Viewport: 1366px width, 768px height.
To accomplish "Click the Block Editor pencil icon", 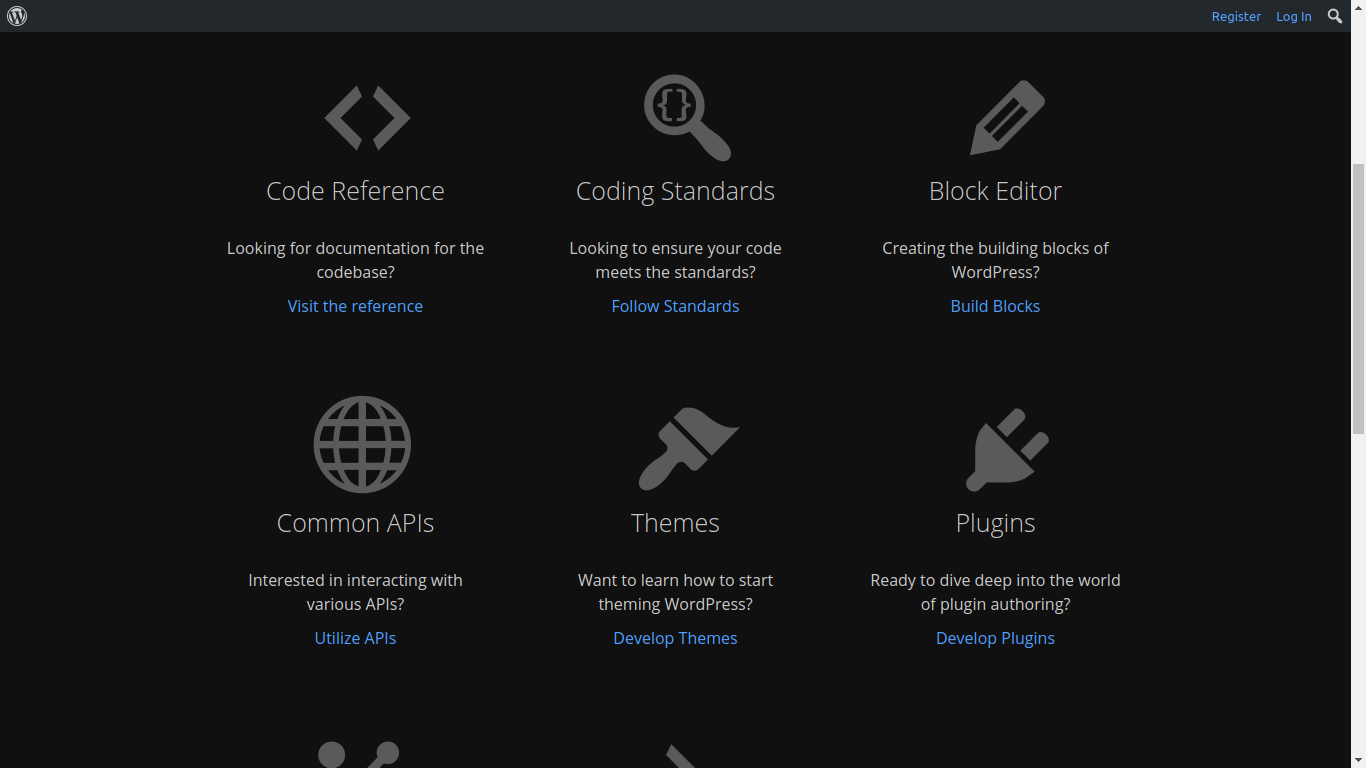I will pyautogui.click(x=1007, y=118).
